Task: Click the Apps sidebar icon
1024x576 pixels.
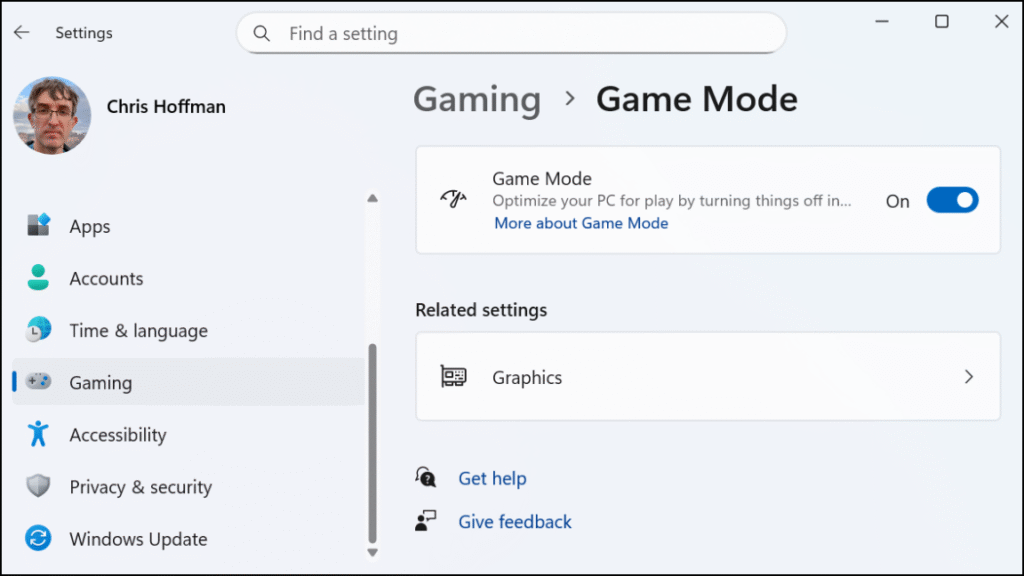Action: click(x=38, y=226)
